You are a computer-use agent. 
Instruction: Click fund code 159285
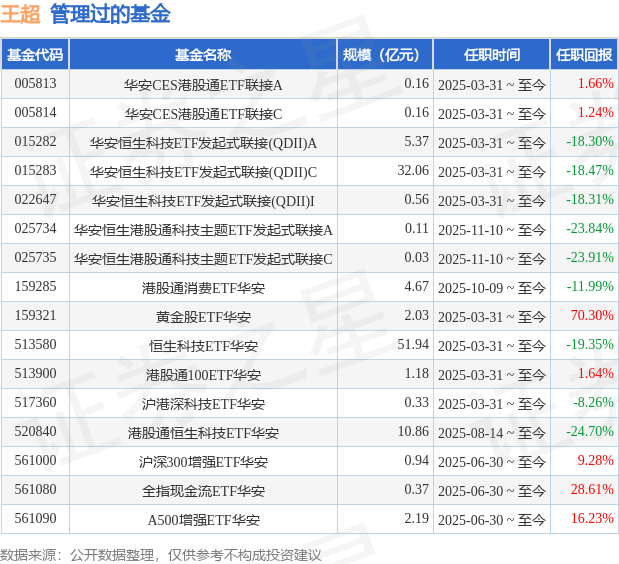[35, 286]
